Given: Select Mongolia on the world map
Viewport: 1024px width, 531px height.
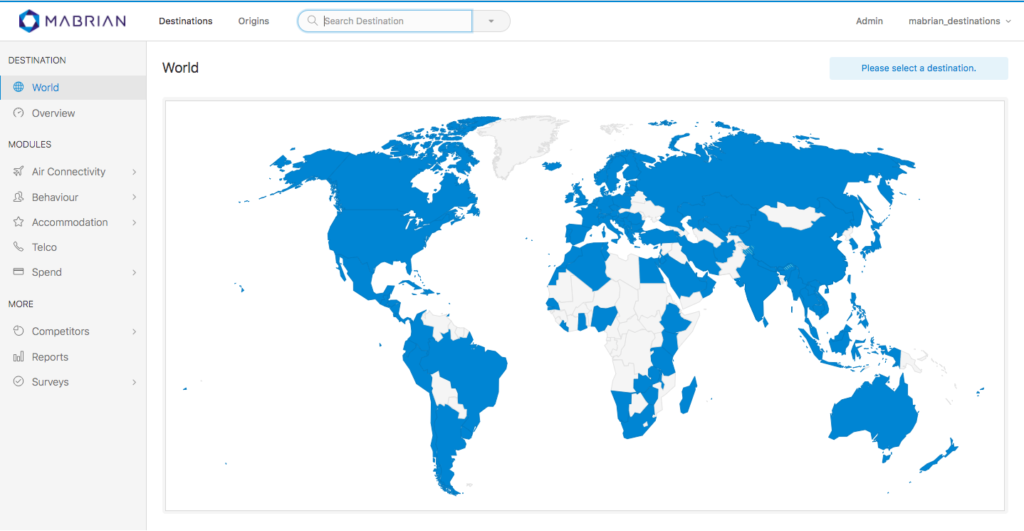Looking at the screenshot, I should [x=793, y=216].
